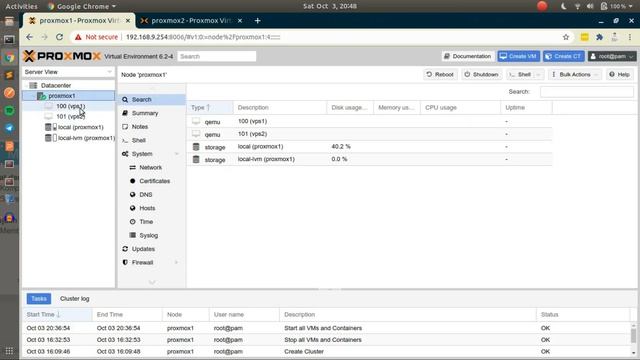The image size is (640, 360).
Task: Click the Datacenter server icon in the tree
Action: (x=33, y=85)
